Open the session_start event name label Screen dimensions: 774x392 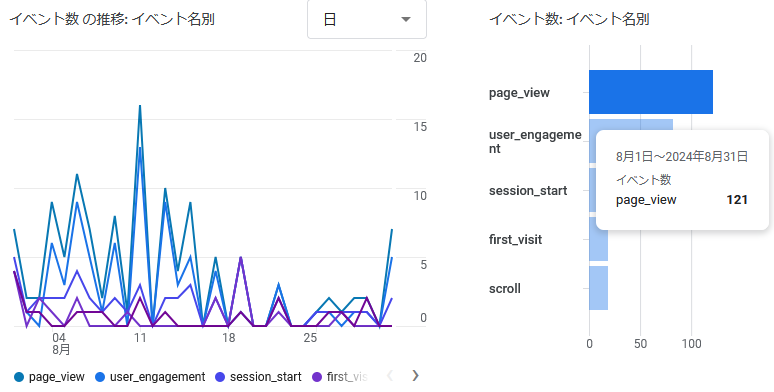528,191
